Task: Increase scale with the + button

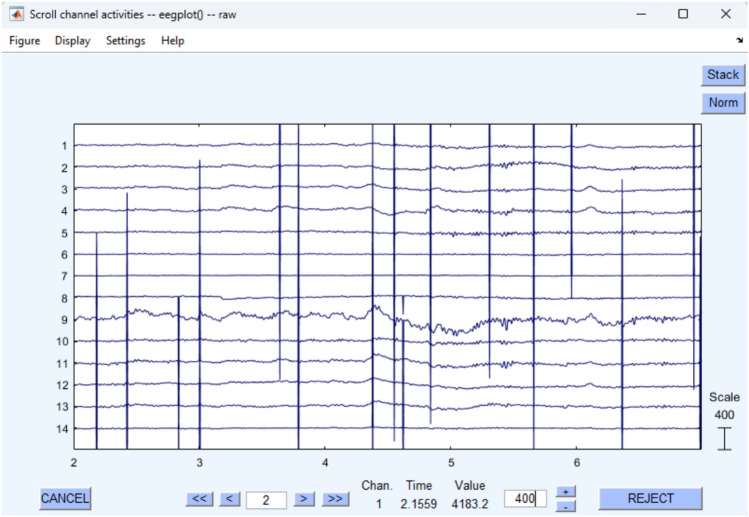Action: click(x=566, y=492)
